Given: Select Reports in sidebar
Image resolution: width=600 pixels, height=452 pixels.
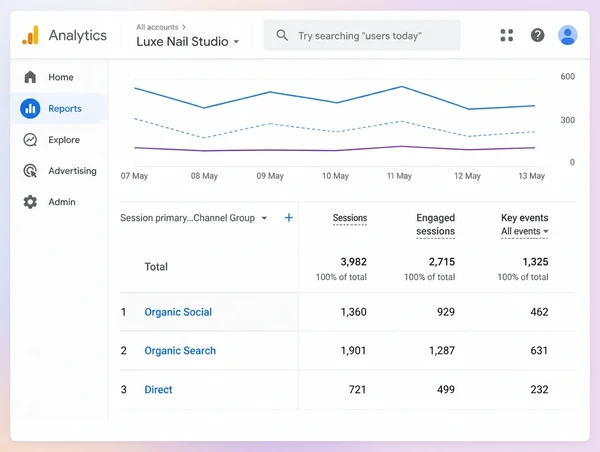Looking at the screenshot, I should [x=59, y=108].
